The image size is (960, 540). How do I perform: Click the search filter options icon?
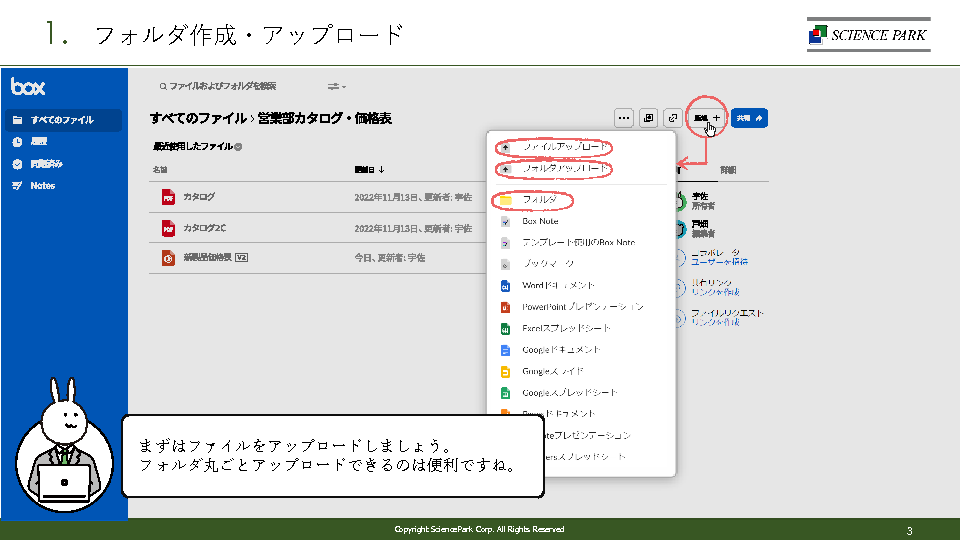pos(336,86)
